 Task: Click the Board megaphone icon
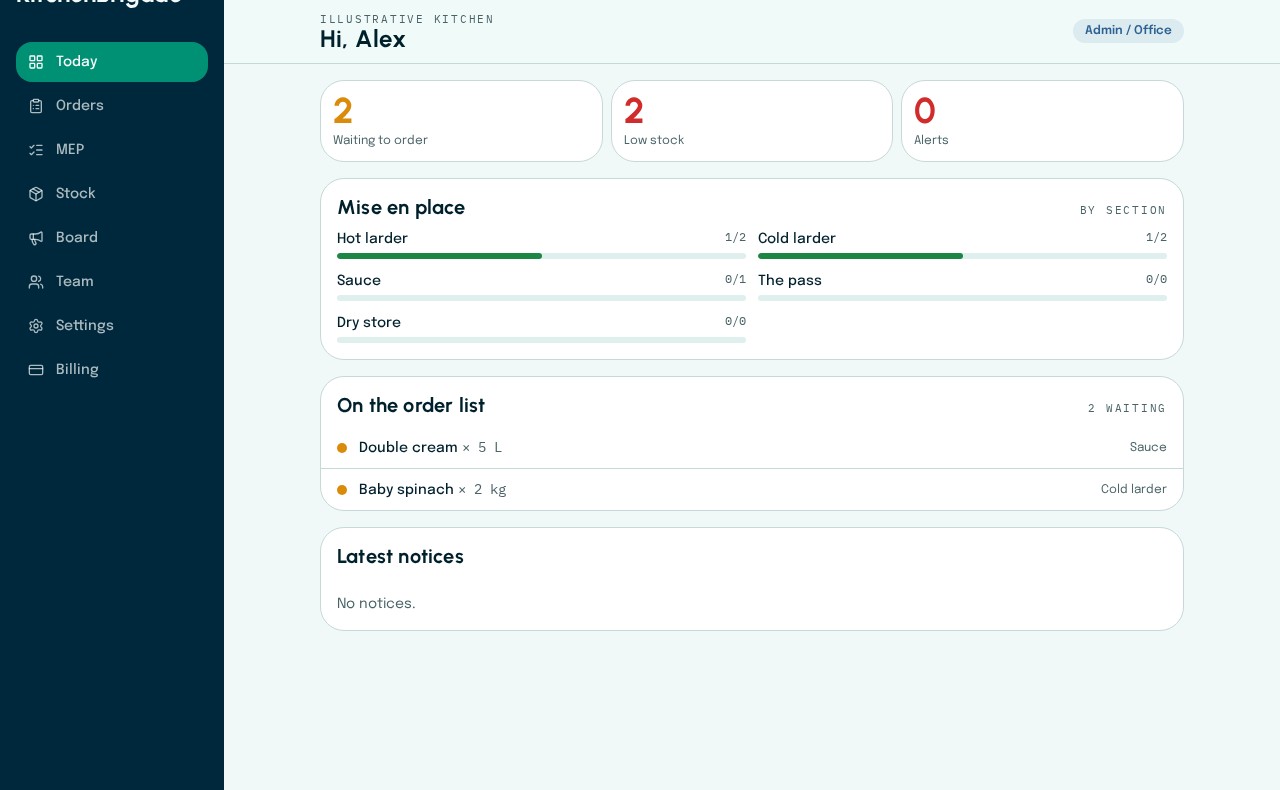tap(36, 238)
